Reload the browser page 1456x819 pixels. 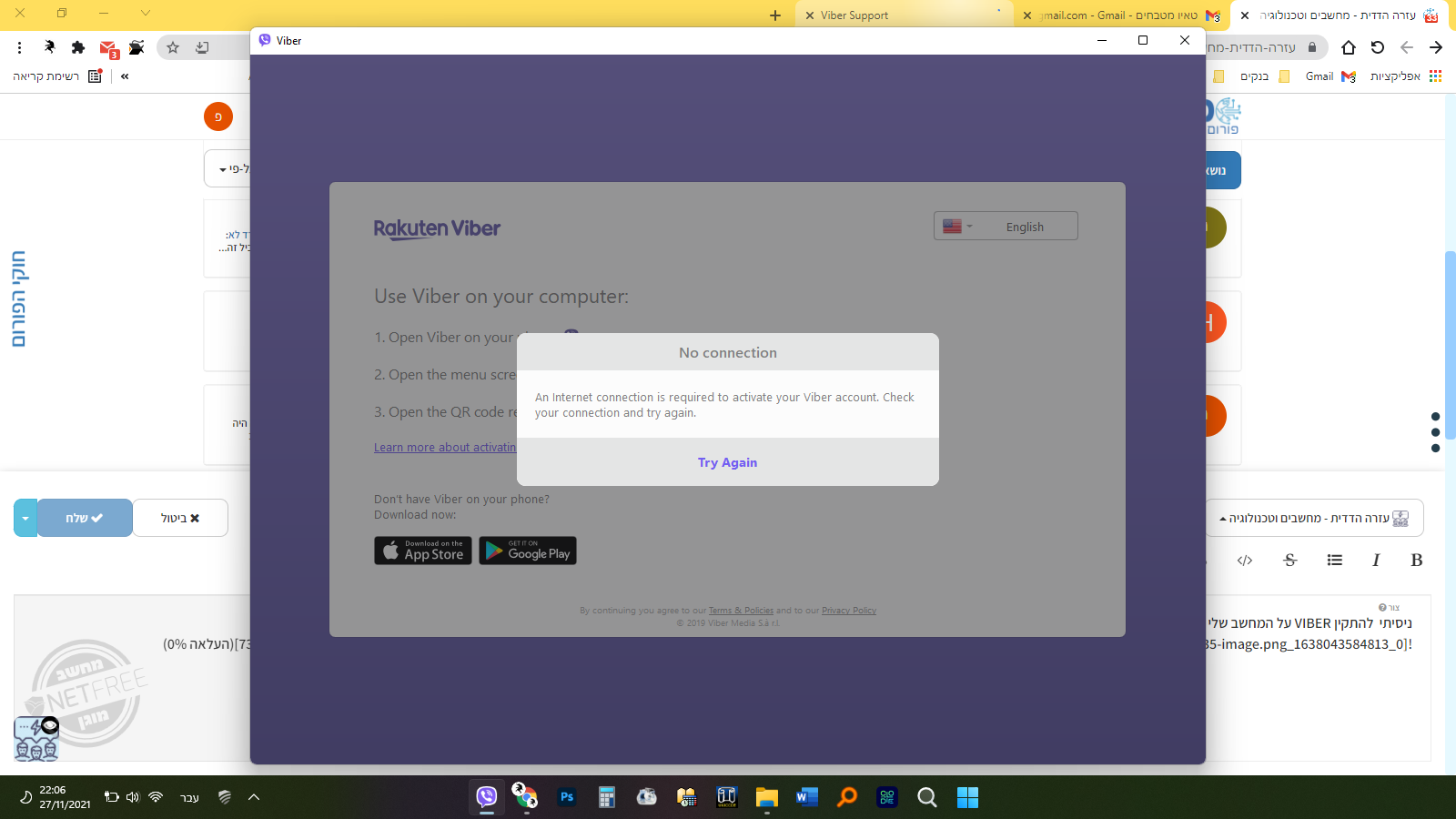pyautogui.click(x=1378, y=47)
